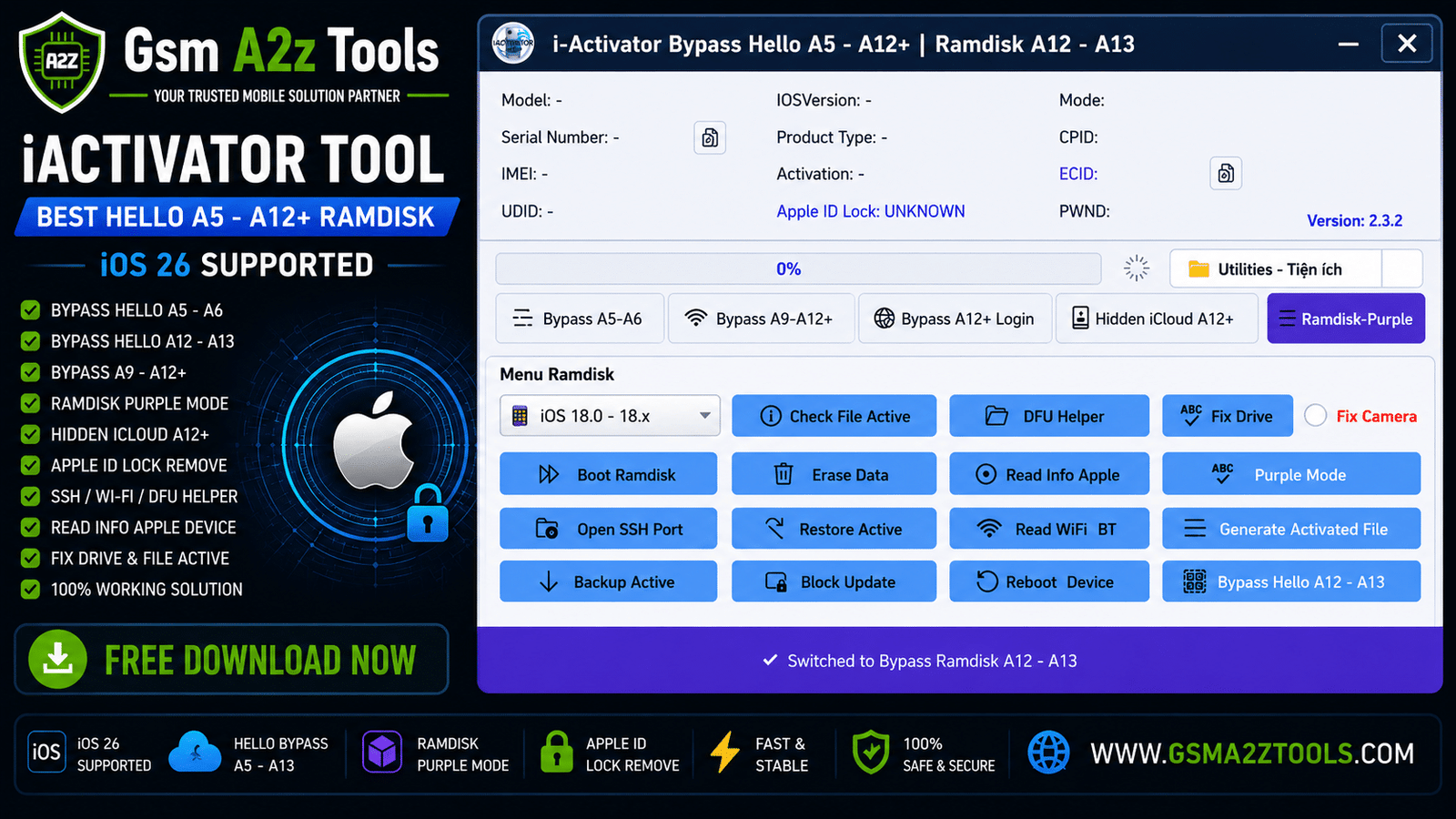1456x819 pixels.
Task: Select the Ramdisk-Purple tab
Action: [1346, 318]
